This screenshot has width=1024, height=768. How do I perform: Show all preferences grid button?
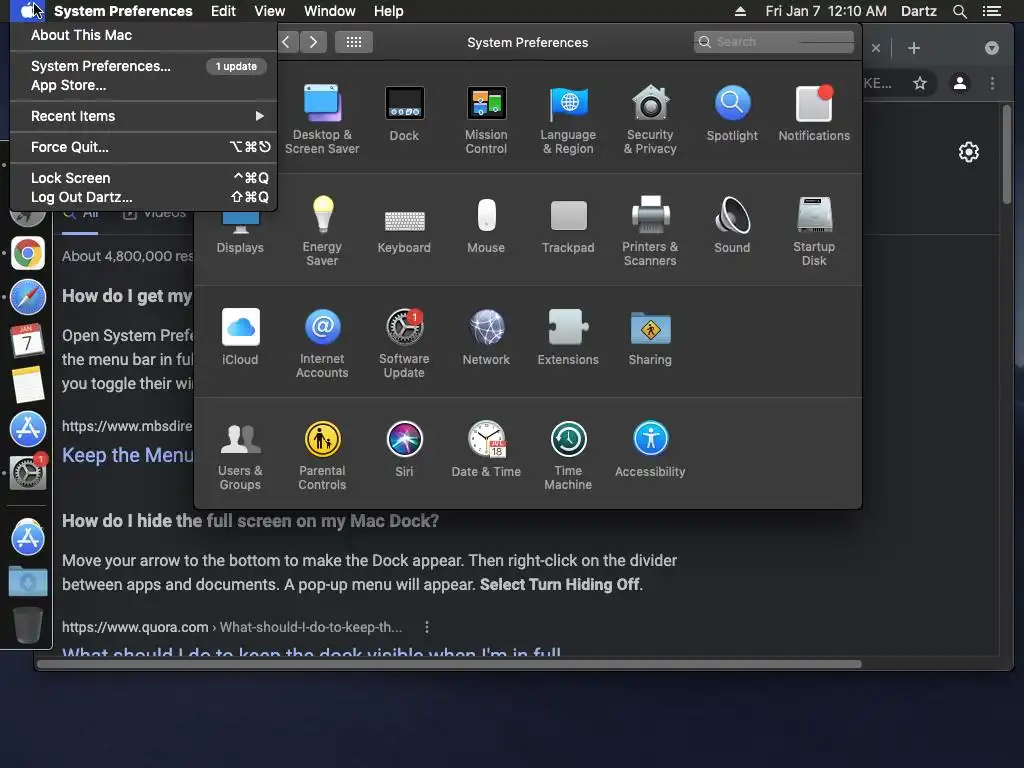[354, 42]
